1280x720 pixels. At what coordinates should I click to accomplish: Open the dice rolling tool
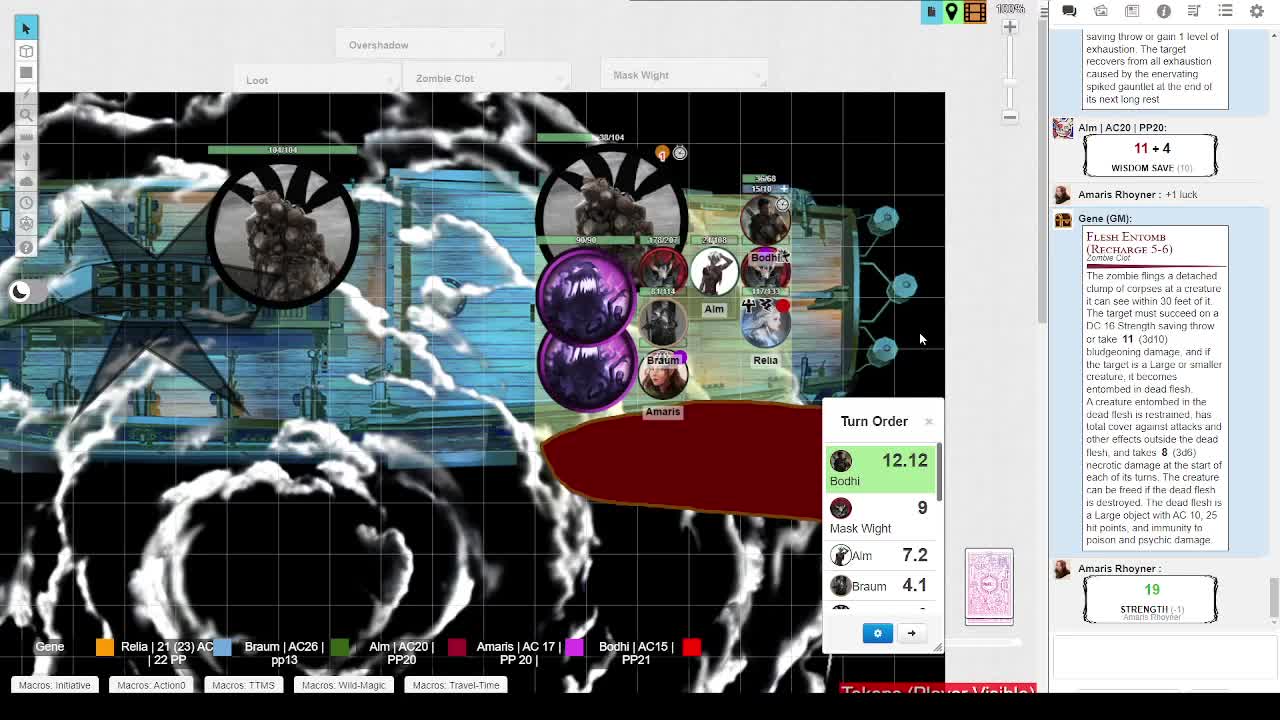(26, 225)
